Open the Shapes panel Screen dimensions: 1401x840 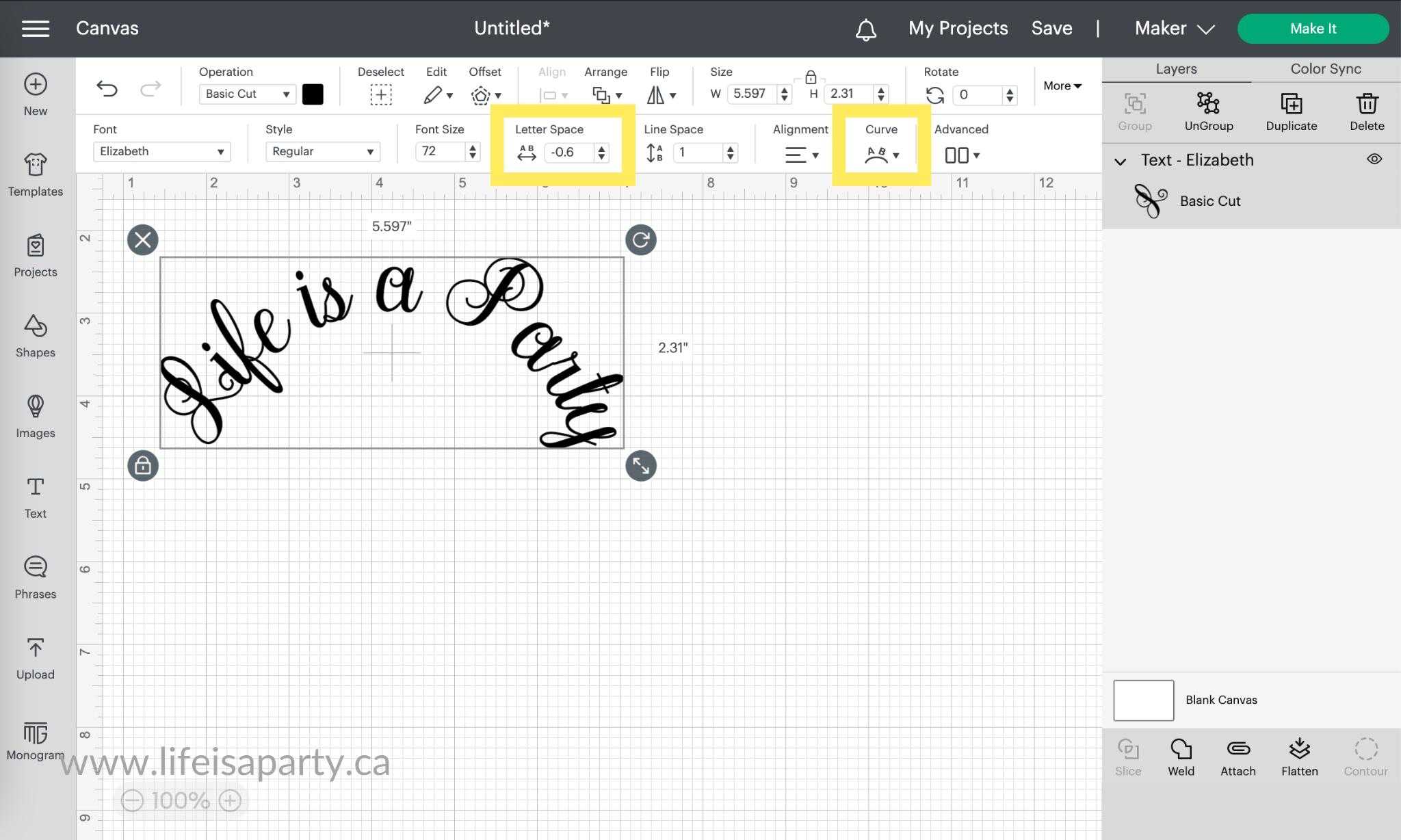click(35, 336)
